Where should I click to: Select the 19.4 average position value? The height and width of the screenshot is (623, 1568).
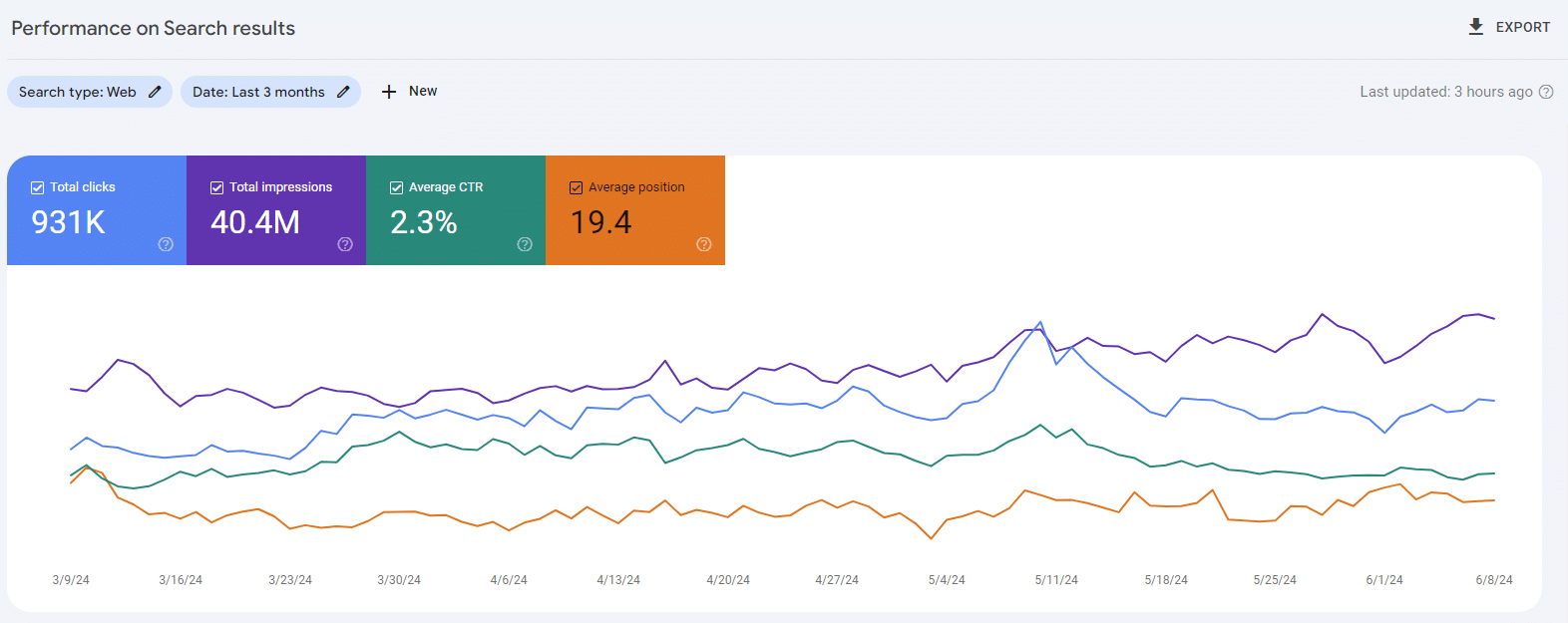pos(600,222)
